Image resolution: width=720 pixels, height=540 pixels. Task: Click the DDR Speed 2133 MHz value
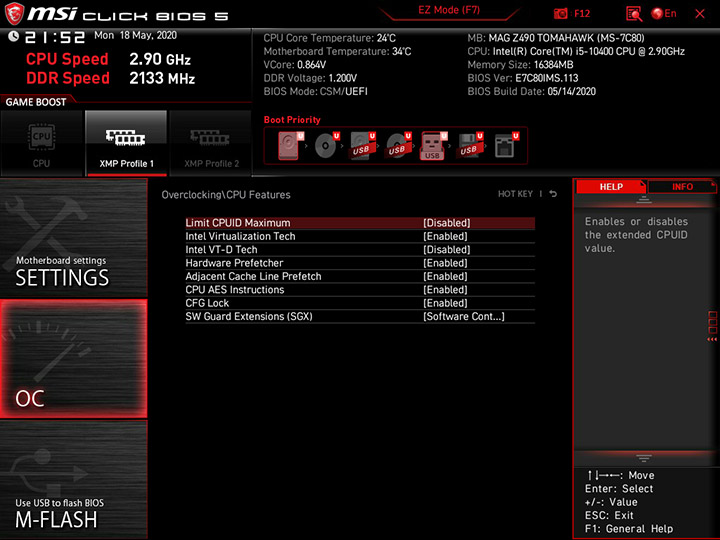coord(162,78)
